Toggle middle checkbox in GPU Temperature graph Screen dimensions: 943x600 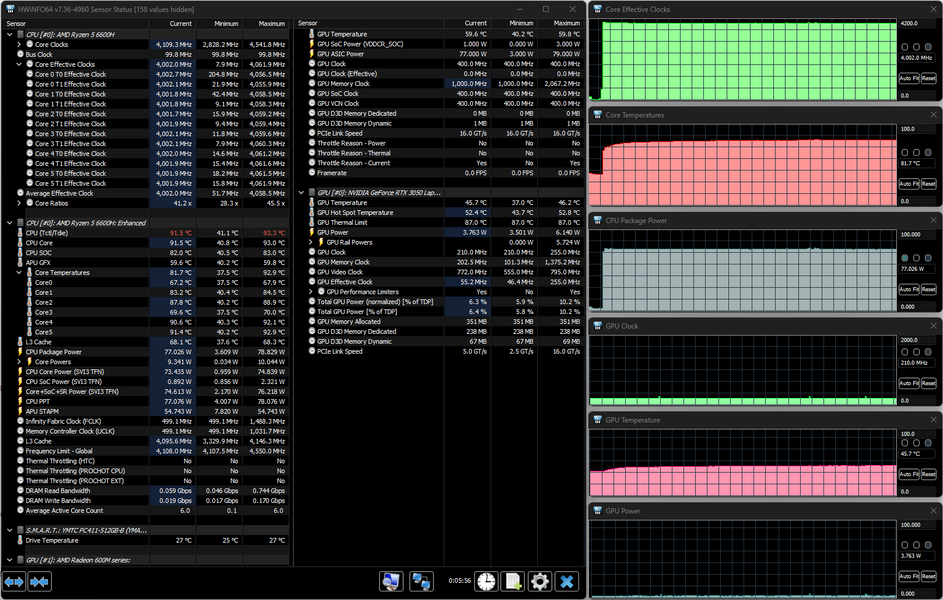tap(918, 442)
